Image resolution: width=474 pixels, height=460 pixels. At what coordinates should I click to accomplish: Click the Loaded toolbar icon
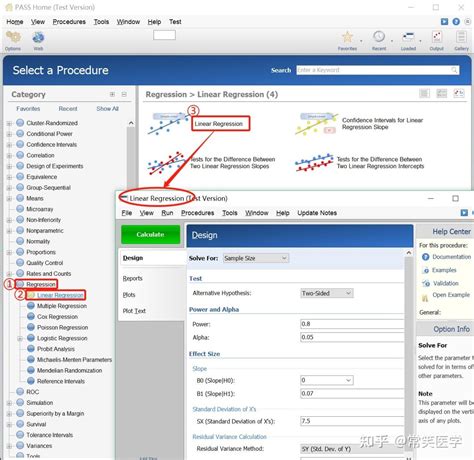coord(408,37)
